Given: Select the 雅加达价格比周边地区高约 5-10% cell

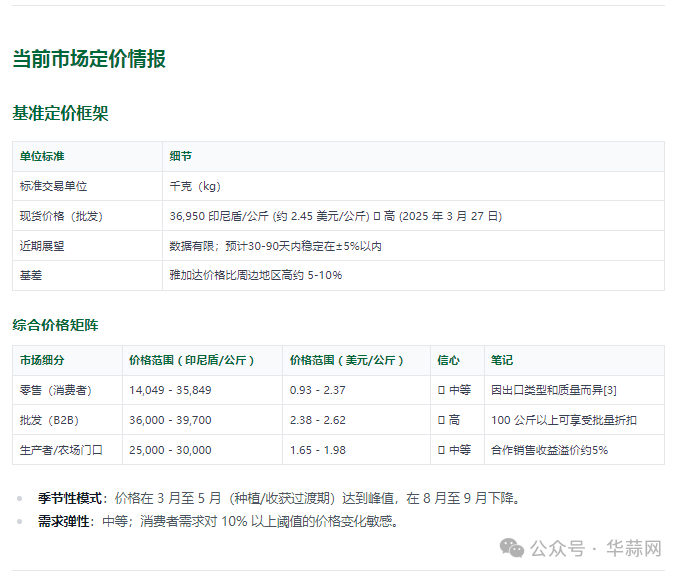Looking at the screenshot, I should [256, 275].
